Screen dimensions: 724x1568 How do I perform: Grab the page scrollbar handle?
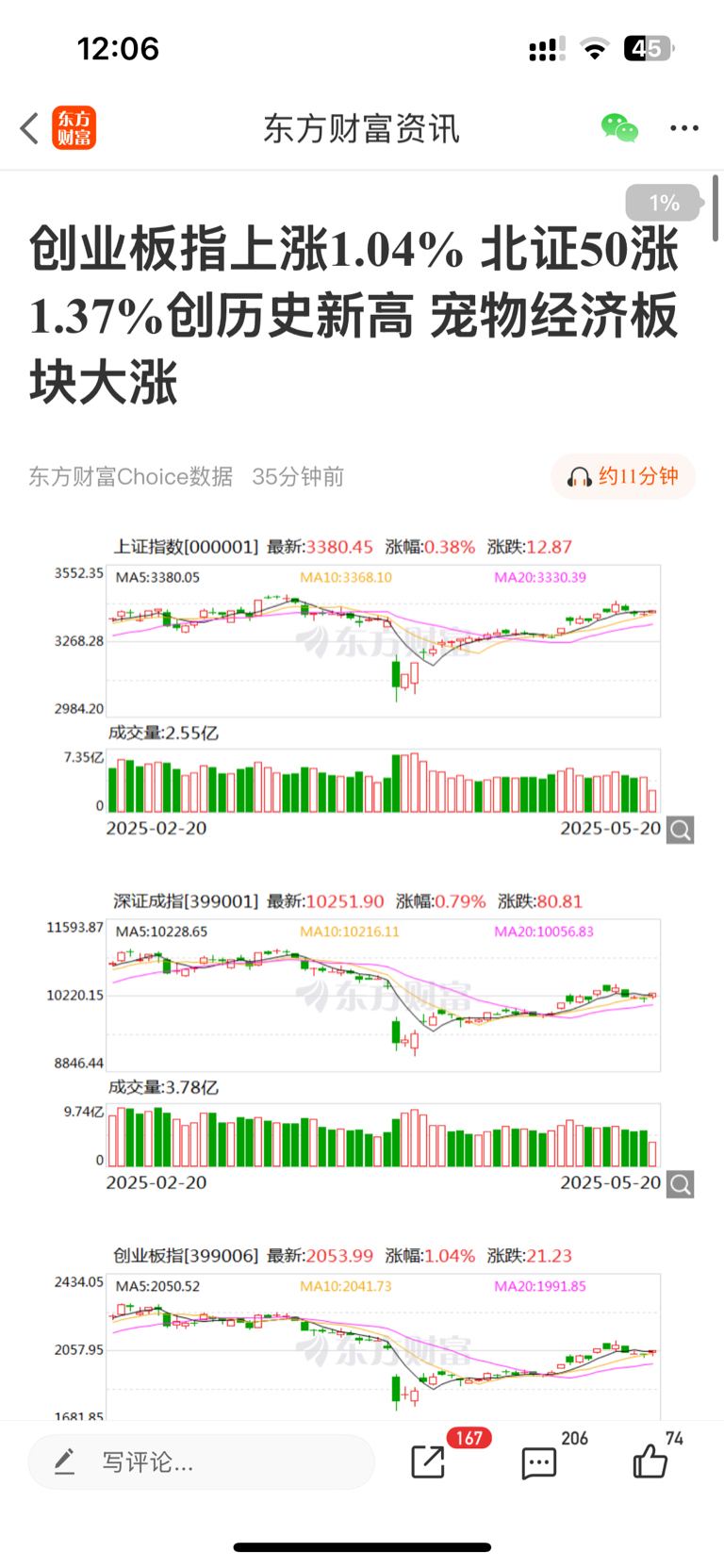click(x=716, y=207)
